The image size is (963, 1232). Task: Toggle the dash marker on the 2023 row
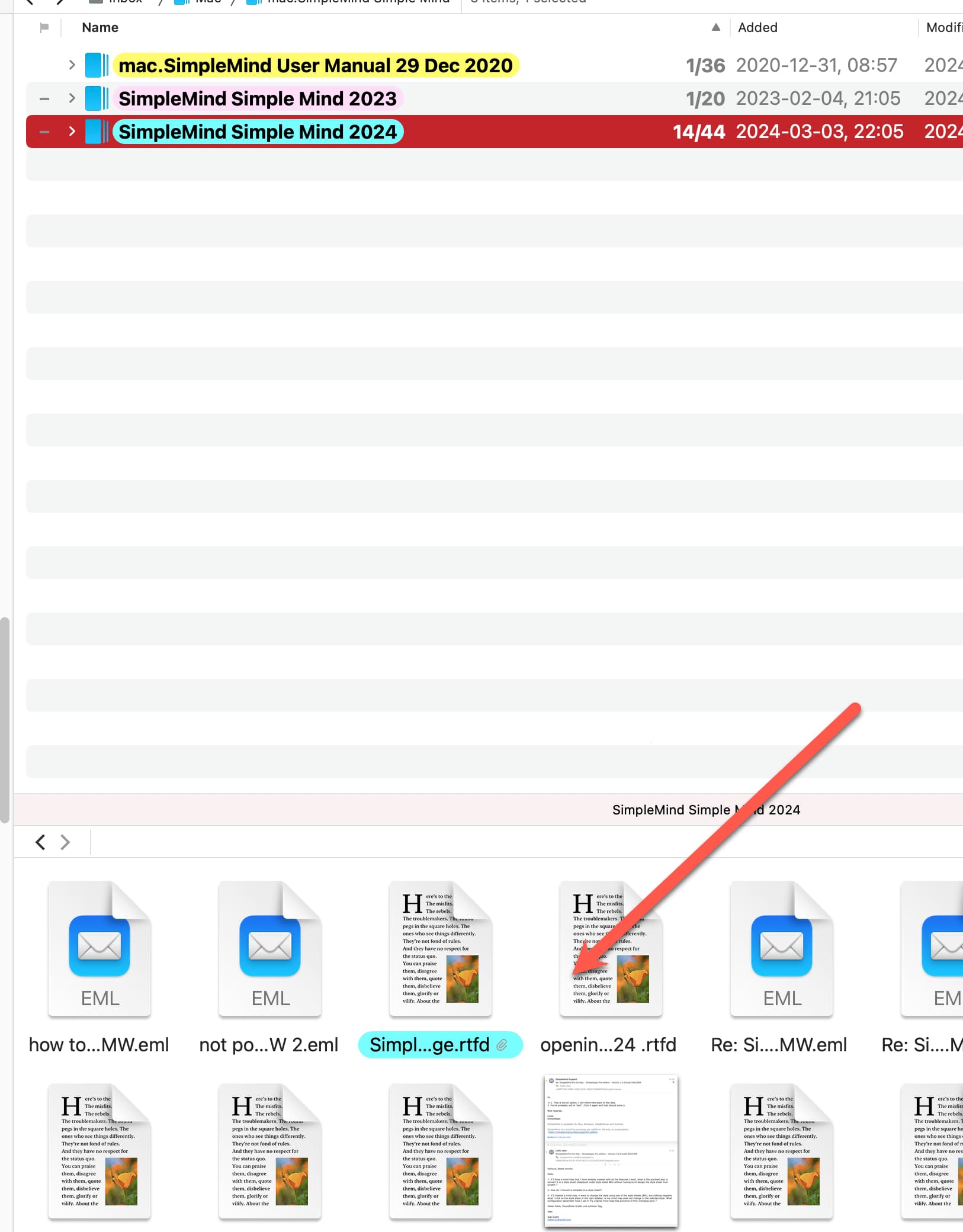44,98
